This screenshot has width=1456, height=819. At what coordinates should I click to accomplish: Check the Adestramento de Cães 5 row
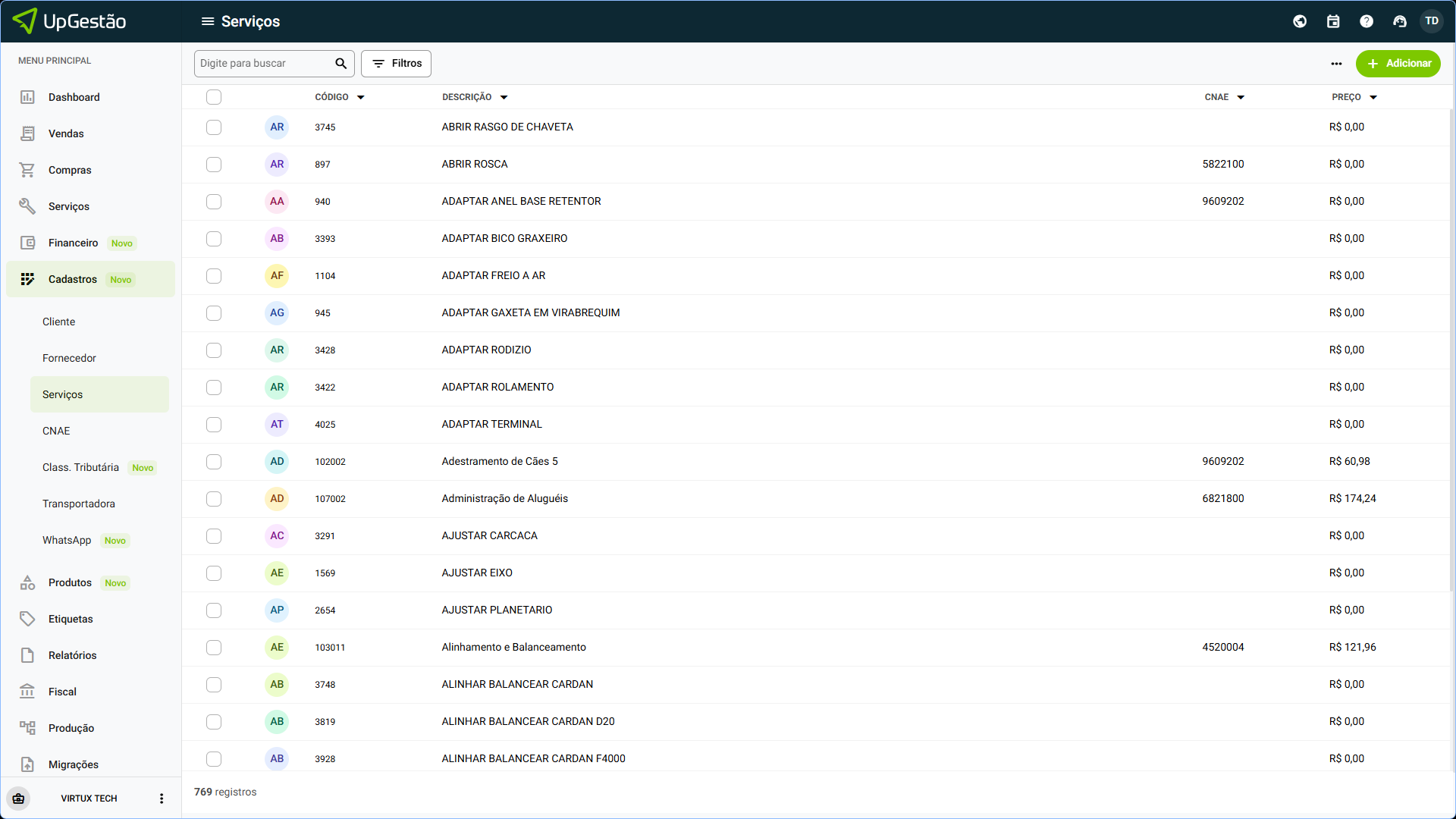[x=214, y=462]
